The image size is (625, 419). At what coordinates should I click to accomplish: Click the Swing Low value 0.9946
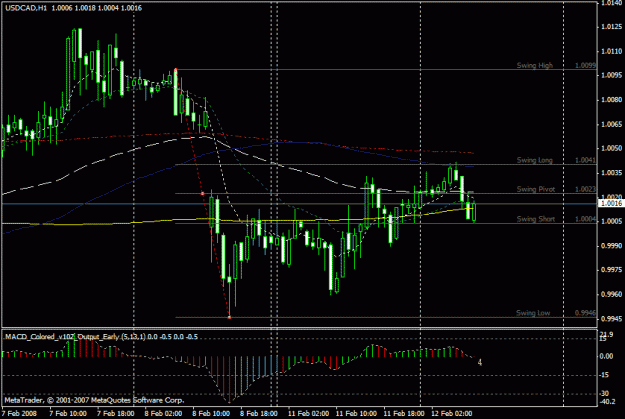585,313
